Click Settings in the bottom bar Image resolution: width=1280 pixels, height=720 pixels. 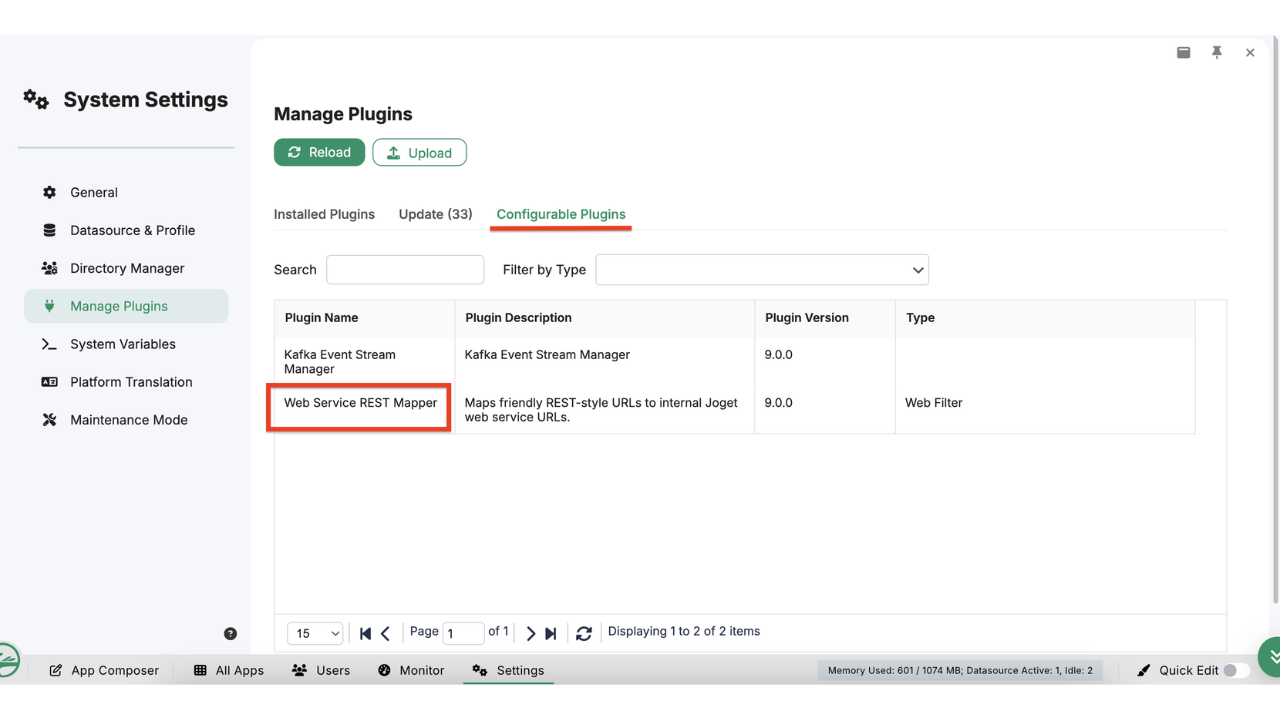(508, 670)
